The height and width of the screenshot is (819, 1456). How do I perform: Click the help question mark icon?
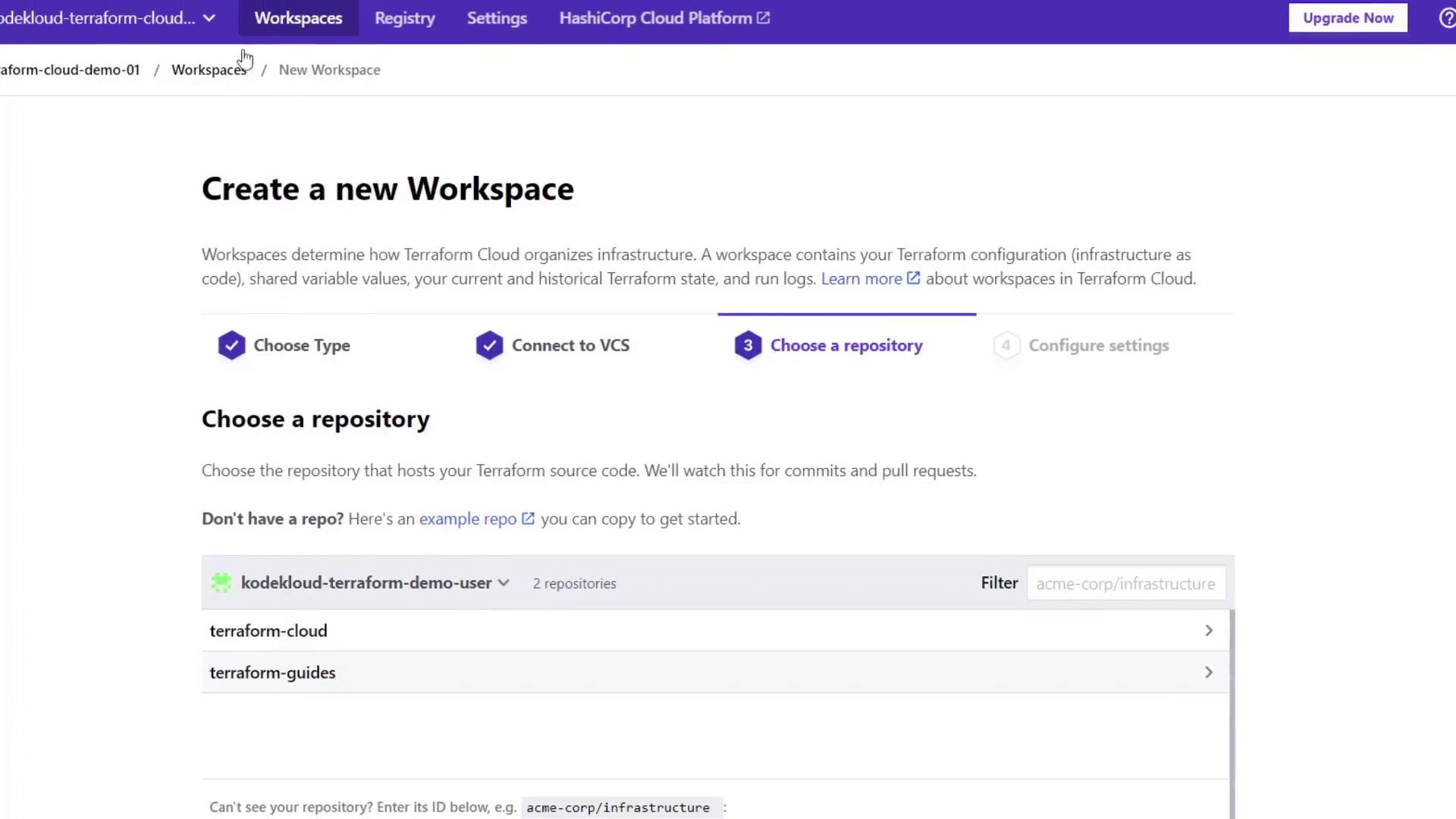coord(1447,18)
